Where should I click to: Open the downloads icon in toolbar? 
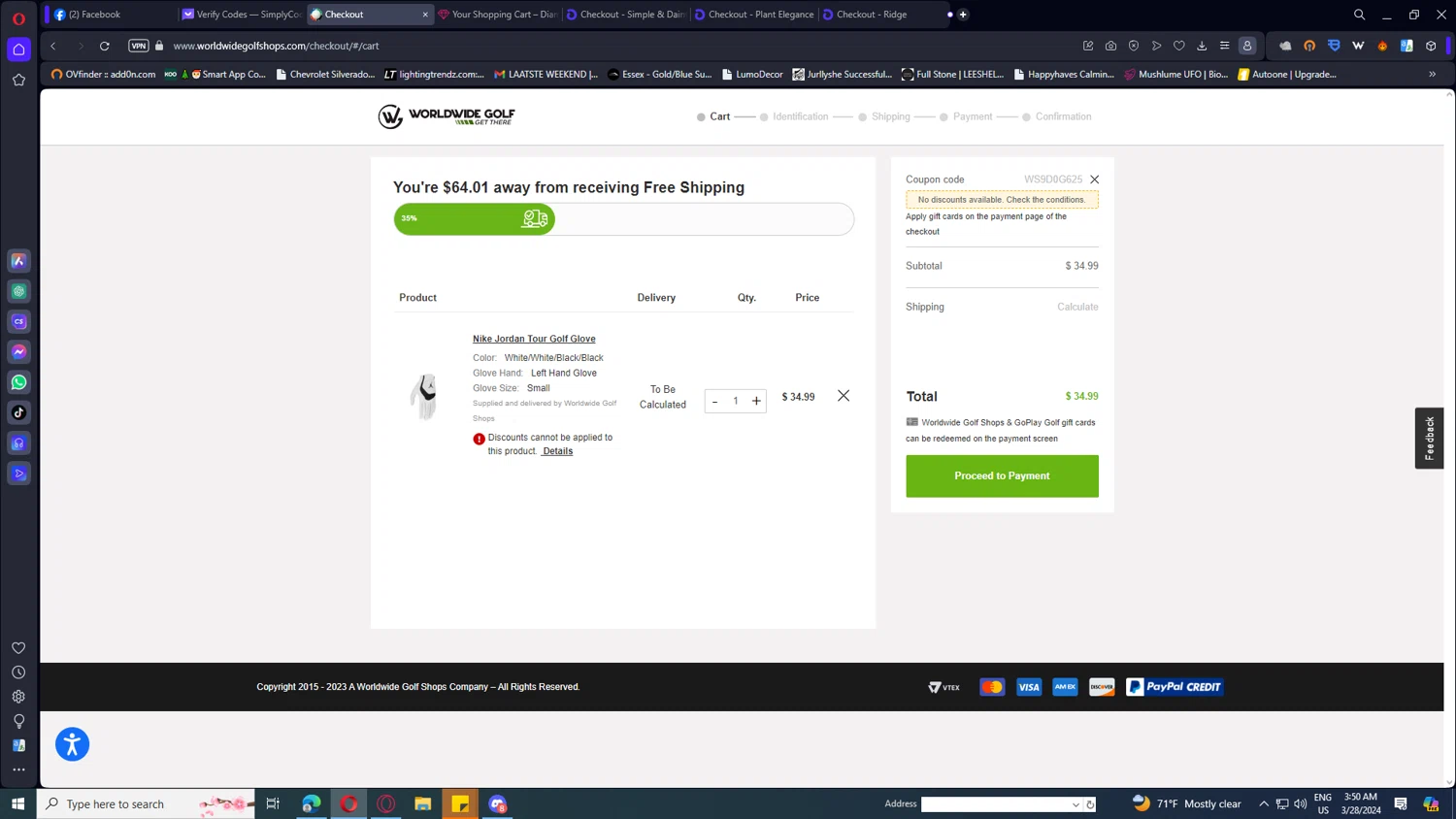point(1202,46)
